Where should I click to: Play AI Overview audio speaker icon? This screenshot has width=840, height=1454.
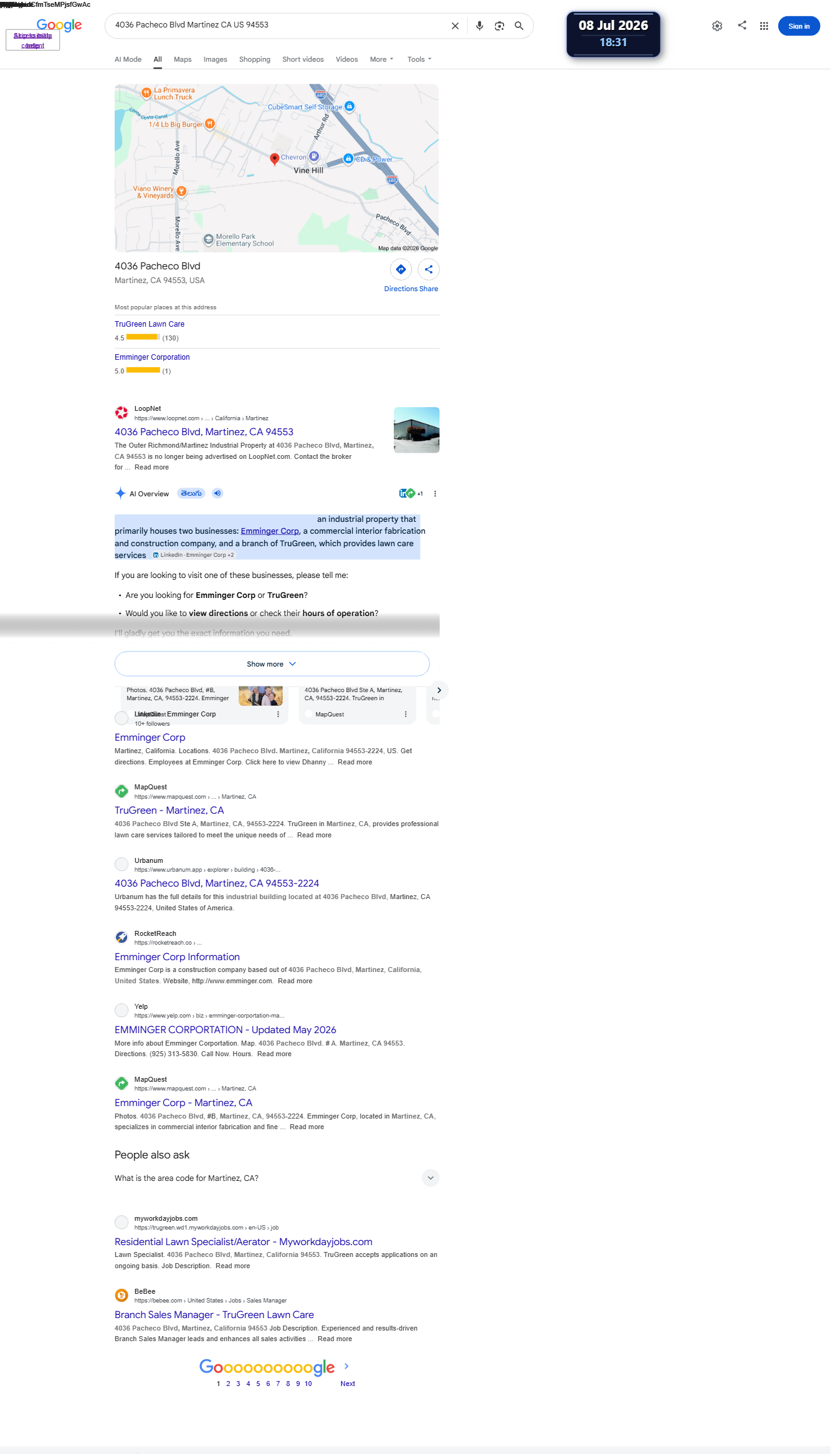click(x=217, y=493)
